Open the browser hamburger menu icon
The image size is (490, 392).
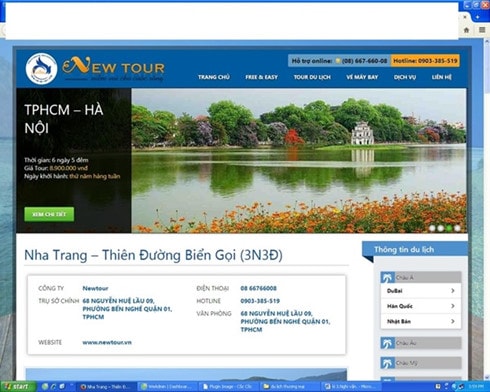coord(482,30)
